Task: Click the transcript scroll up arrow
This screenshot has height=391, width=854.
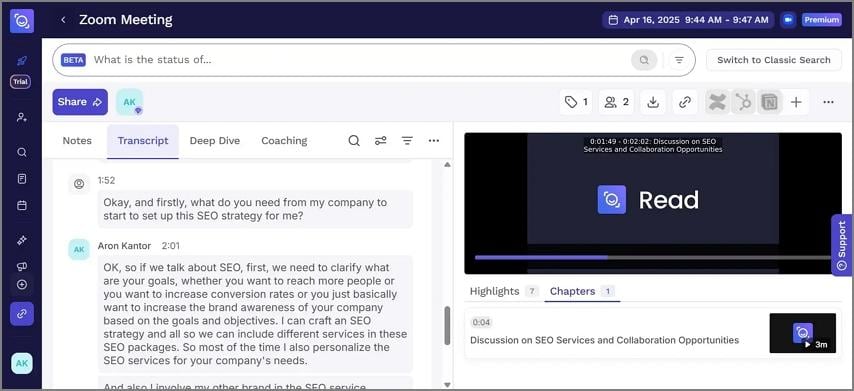Action: click(447, 164)
